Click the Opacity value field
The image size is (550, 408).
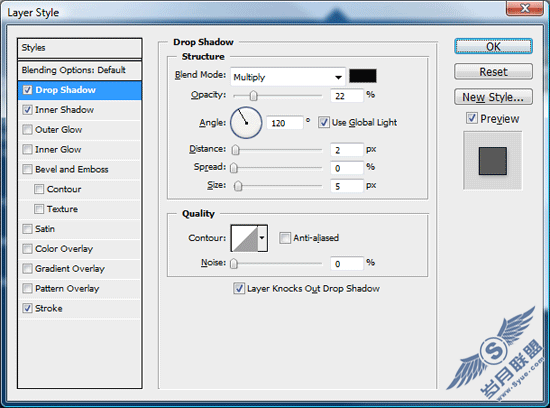click(x=347, y=96)
